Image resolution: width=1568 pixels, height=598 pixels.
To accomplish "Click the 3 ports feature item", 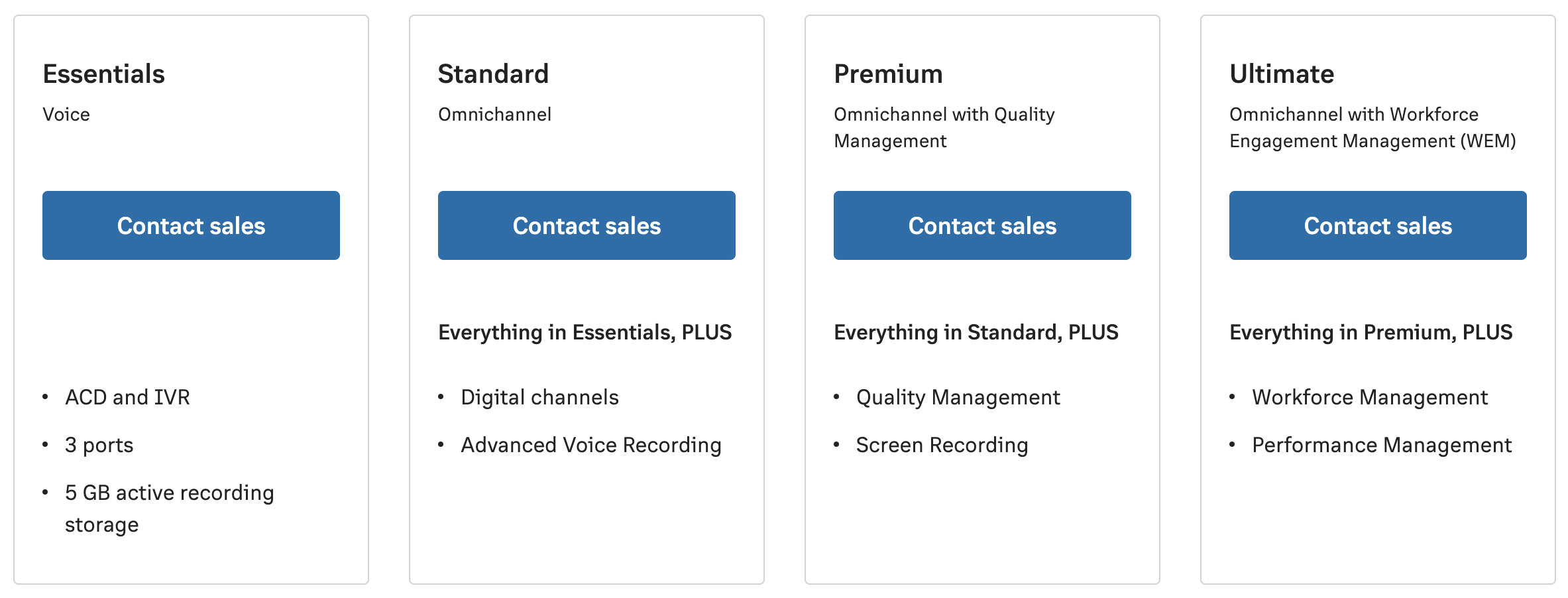I will (x=99, y=445).
